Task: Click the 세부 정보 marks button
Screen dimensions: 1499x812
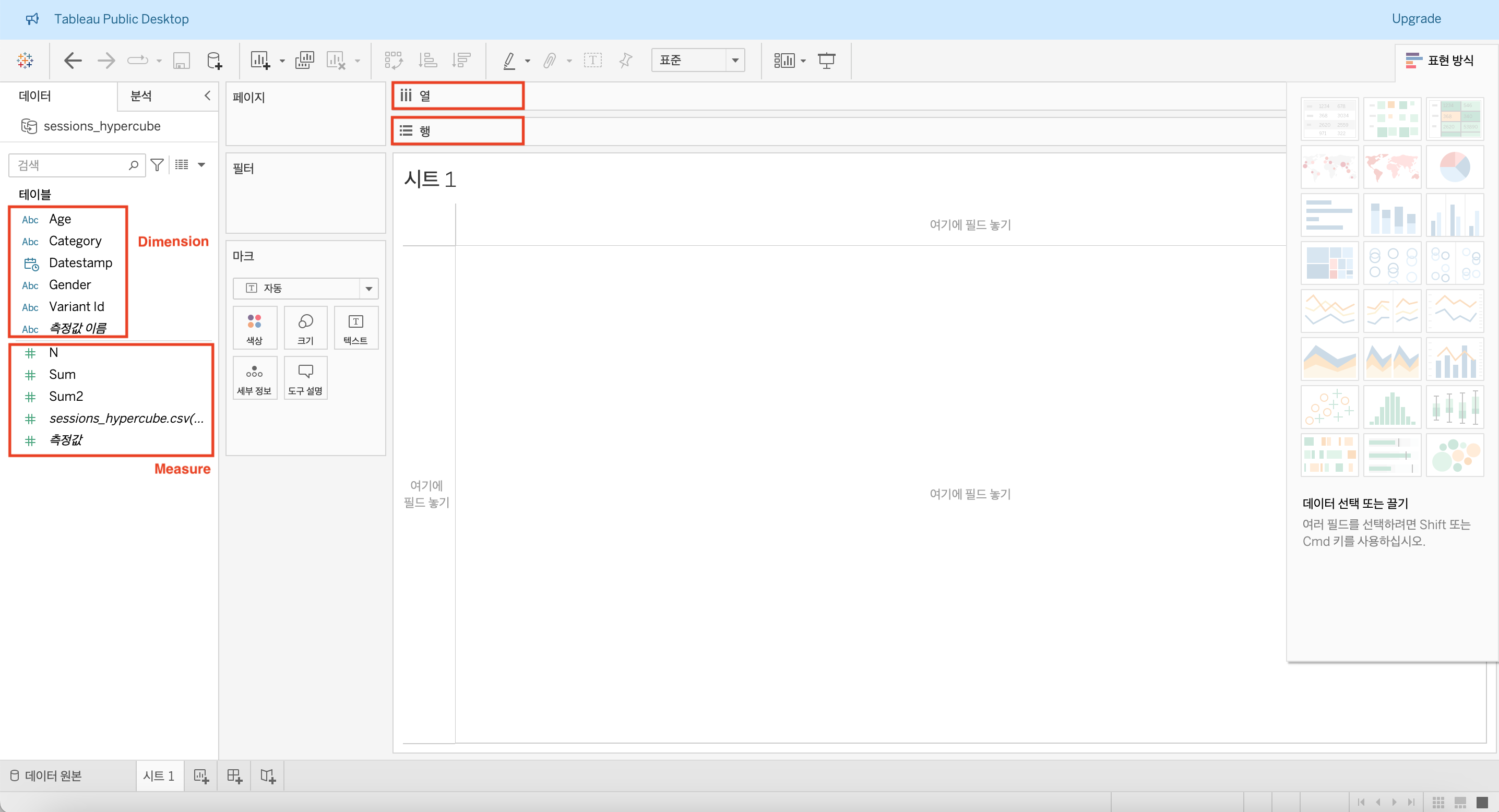Action: point(254,379)
